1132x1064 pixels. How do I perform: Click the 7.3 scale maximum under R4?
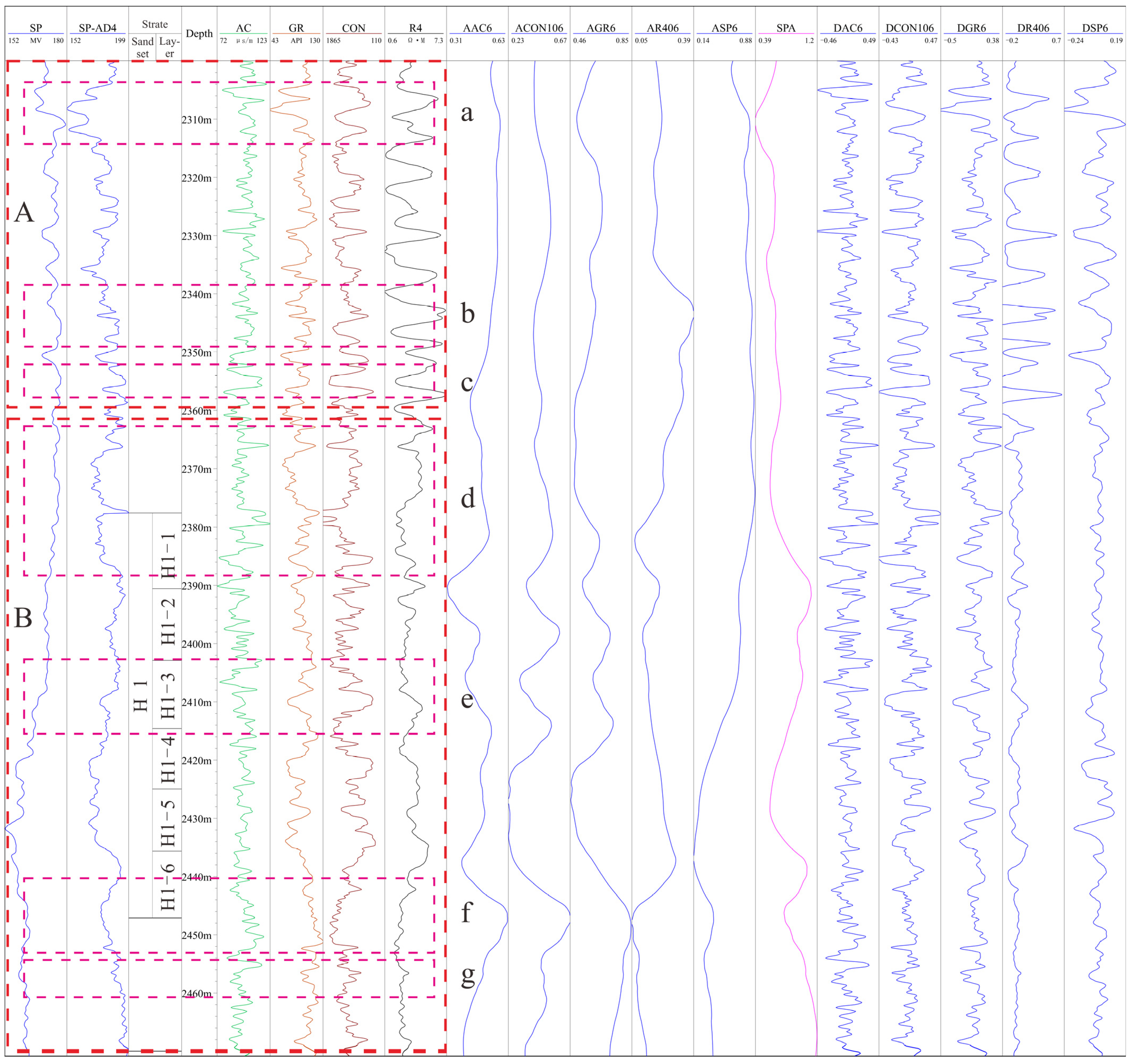point(438,40)
